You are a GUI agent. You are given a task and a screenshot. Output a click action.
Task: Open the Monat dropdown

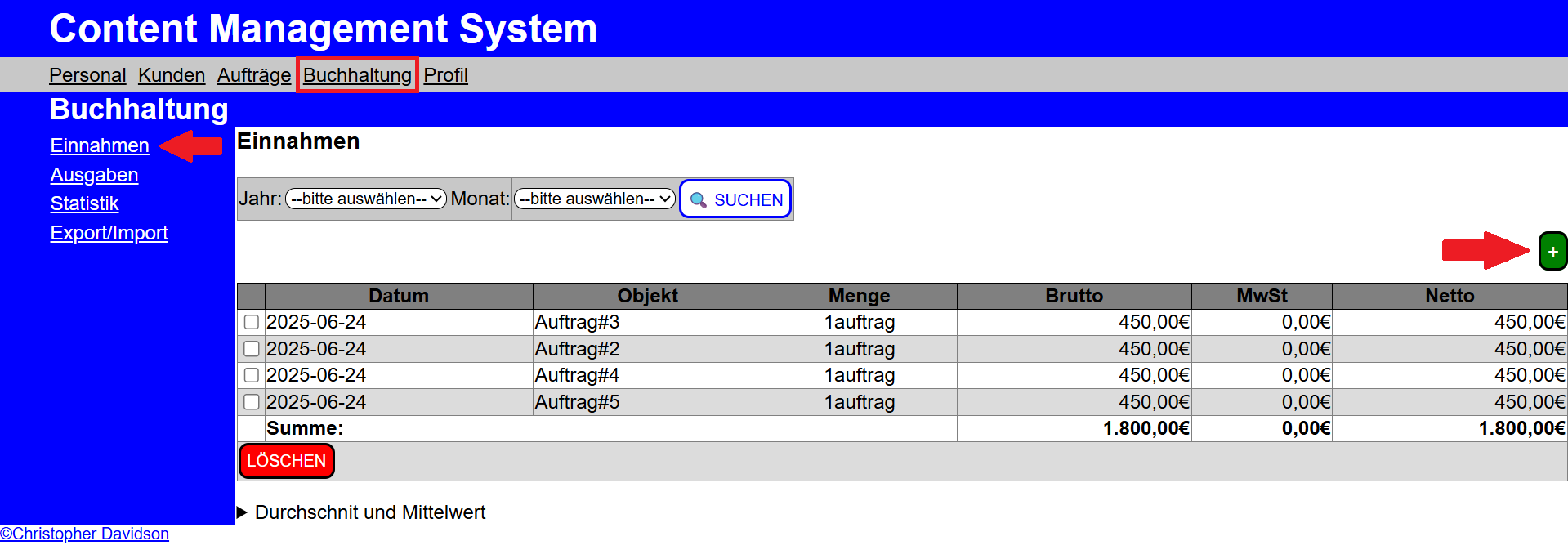pos(594,199)
